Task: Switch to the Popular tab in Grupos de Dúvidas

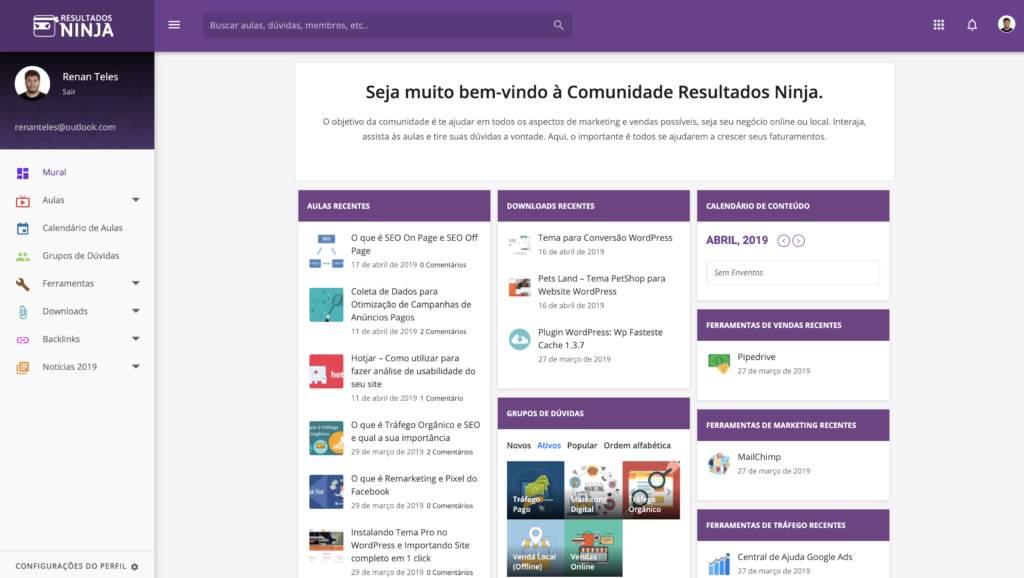Action: (x=582, y=445)
